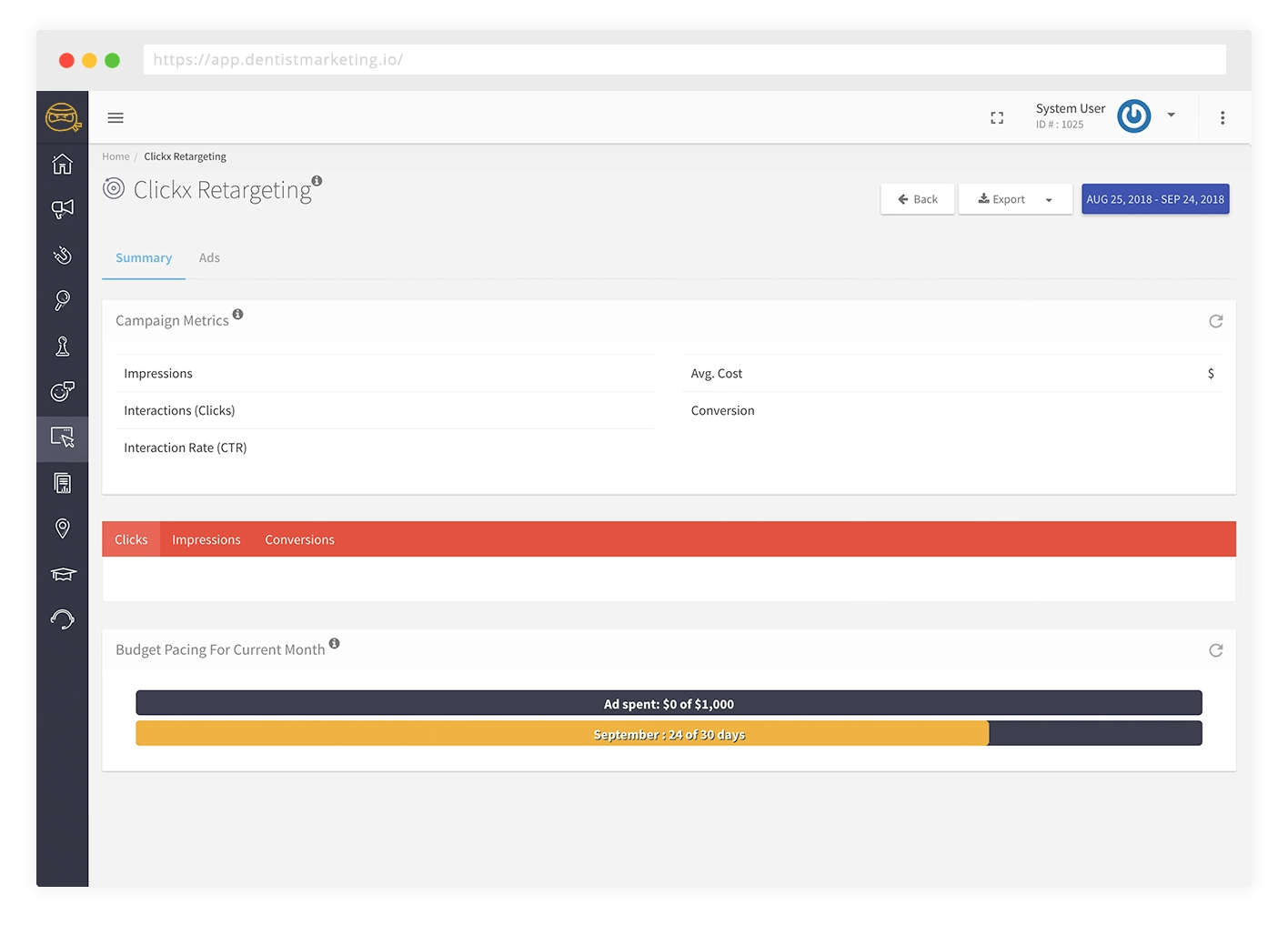Click the Interactions (Clicks) metric row

coord(386,410)
